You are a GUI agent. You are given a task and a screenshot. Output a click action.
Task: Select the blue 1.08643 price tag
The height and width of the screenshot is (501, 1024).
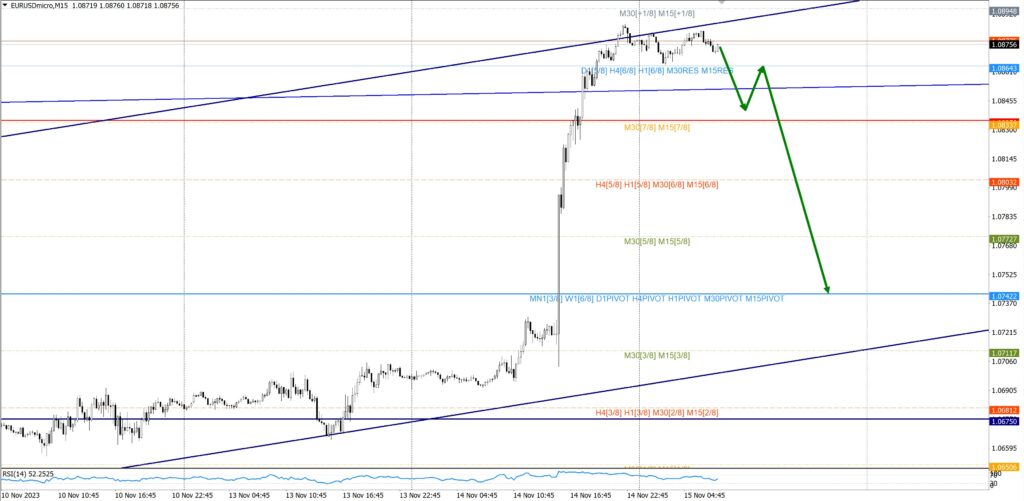[1004, 69]
